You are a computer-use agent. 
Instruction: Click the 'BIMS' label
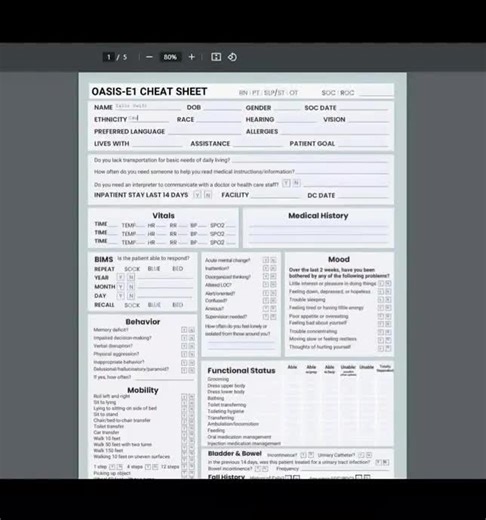(104, 259)
